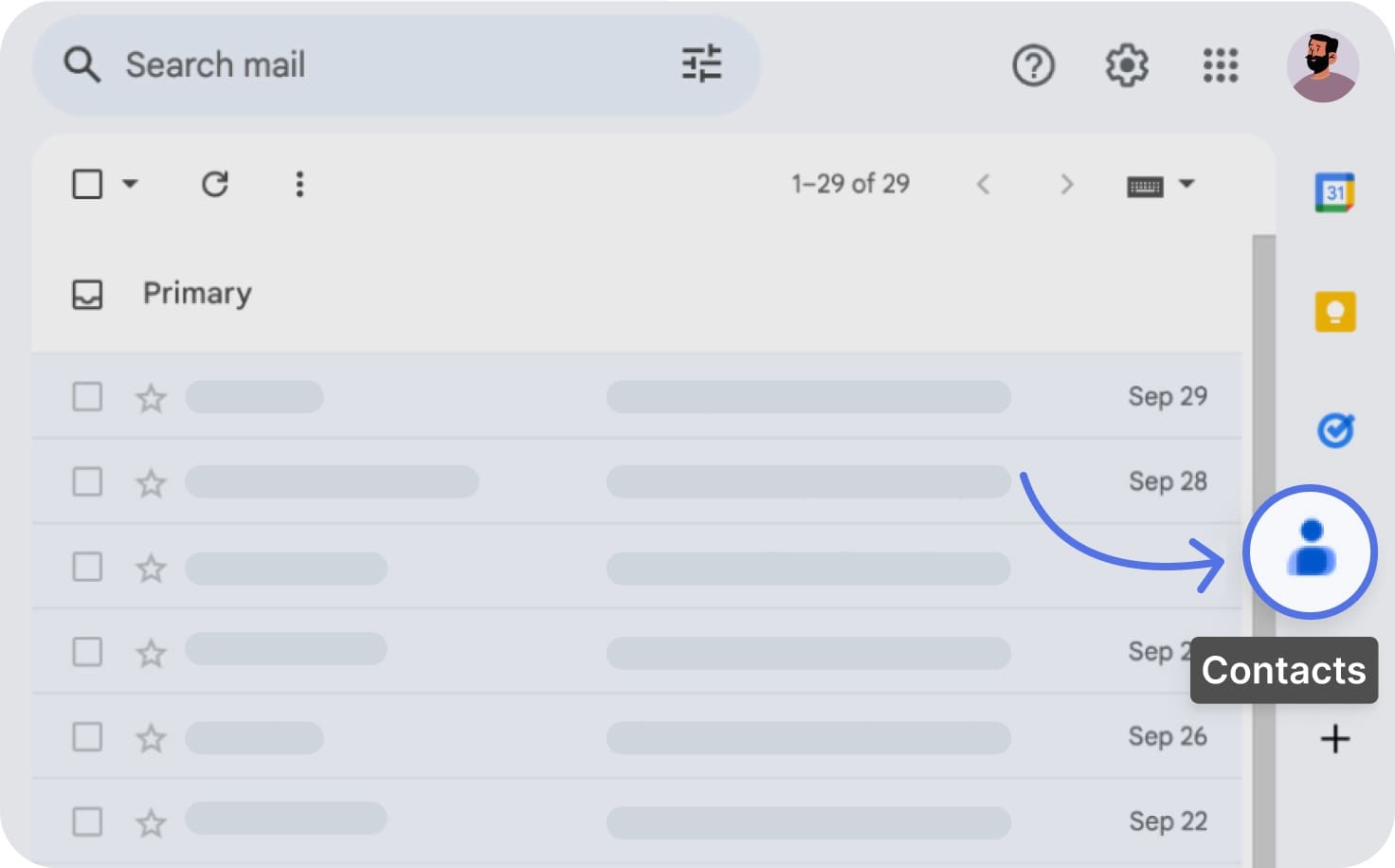The height and width of the screenshot is (868, 1395).
Task: Open Gmail settings
Action: pos(1126,64)
